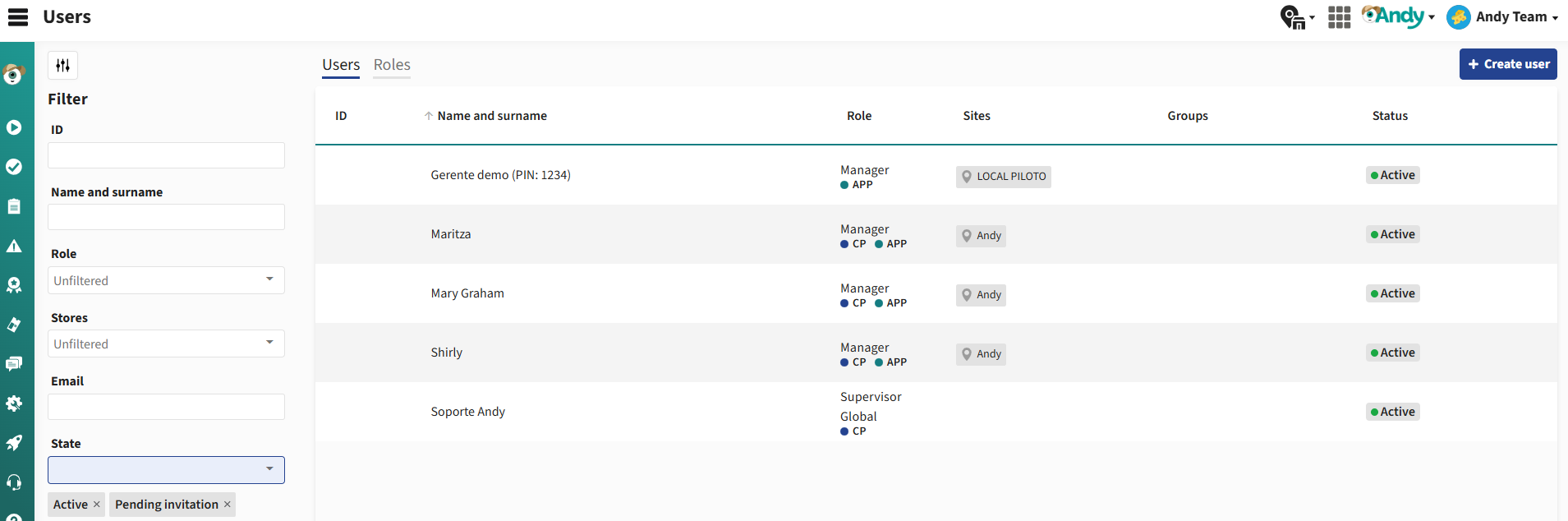Open the chat messages sidebar icon

point(14,363)
